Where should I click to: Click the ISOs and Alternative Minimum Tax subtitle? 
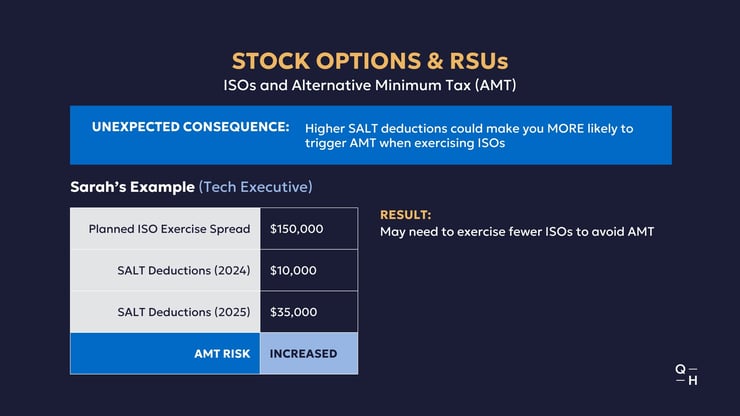click(370, 85)
